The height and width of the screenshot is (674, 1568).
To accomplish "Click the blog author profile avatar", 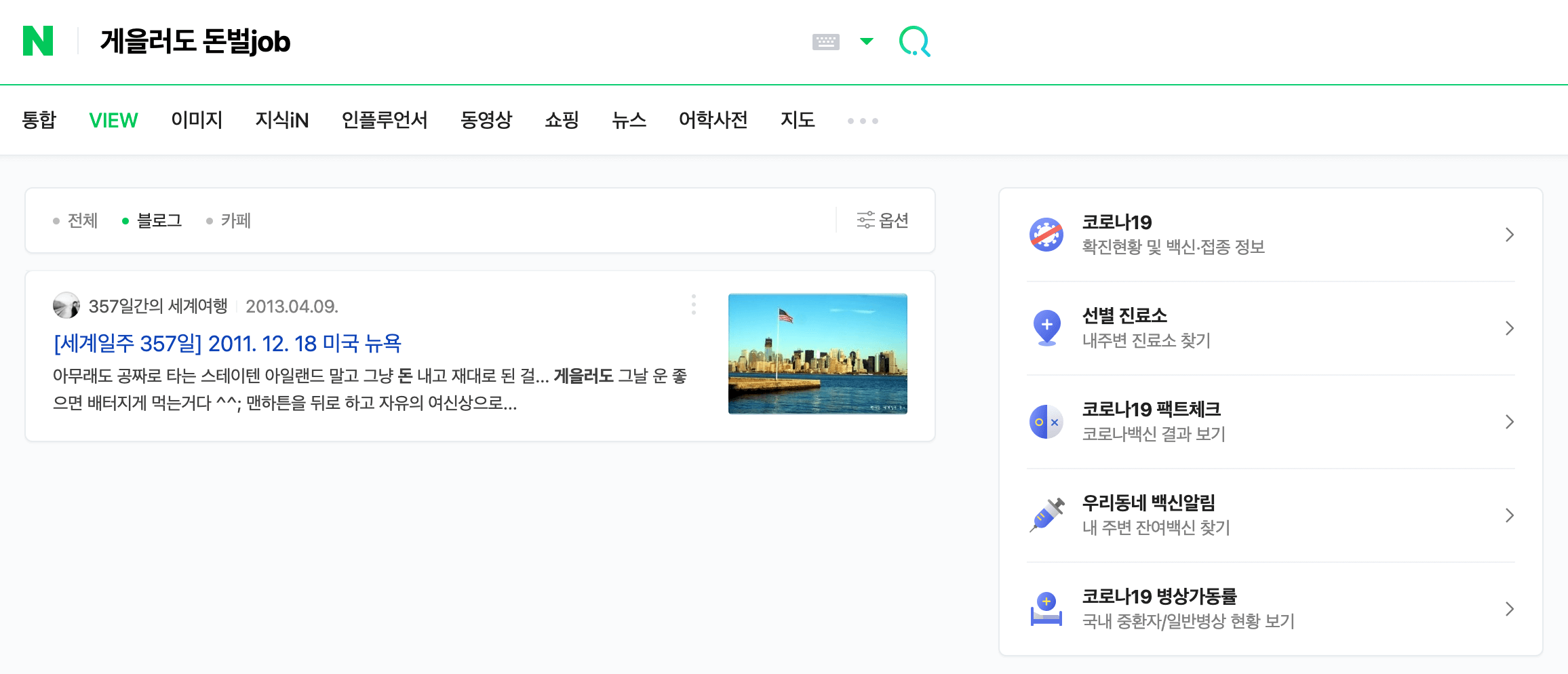I will pyautogui.click(x=66, y=306).
